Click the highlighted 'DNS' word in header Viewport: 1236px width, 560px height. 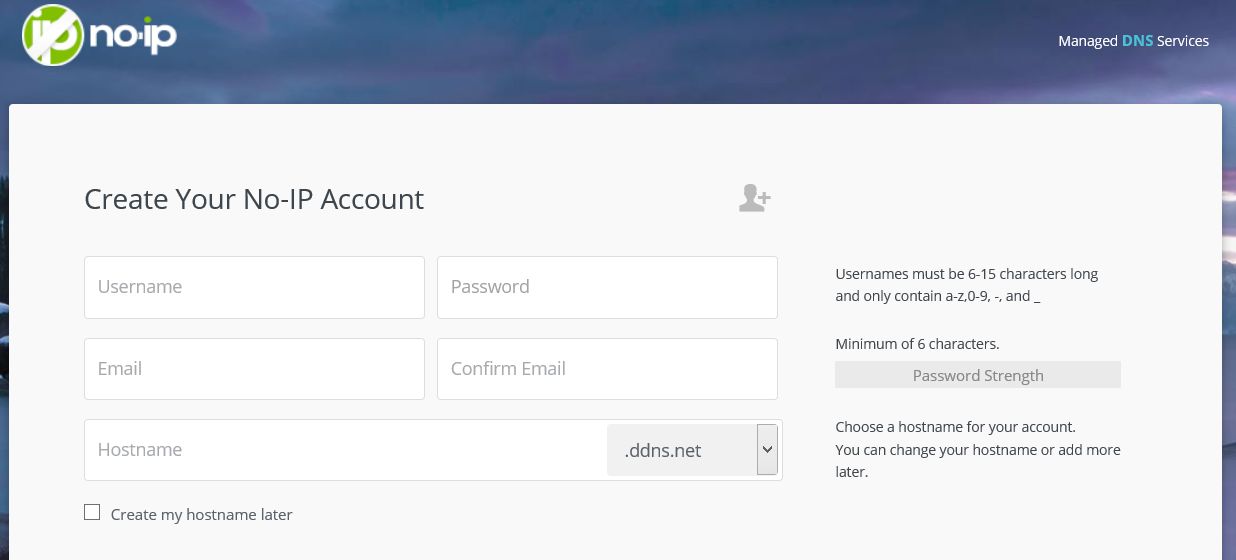1137,41
